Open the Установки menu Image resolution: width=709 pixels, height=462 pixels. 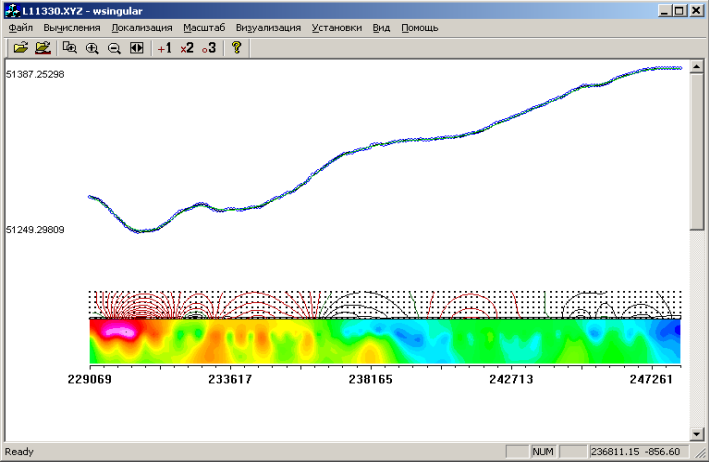(x=336, y=27)
